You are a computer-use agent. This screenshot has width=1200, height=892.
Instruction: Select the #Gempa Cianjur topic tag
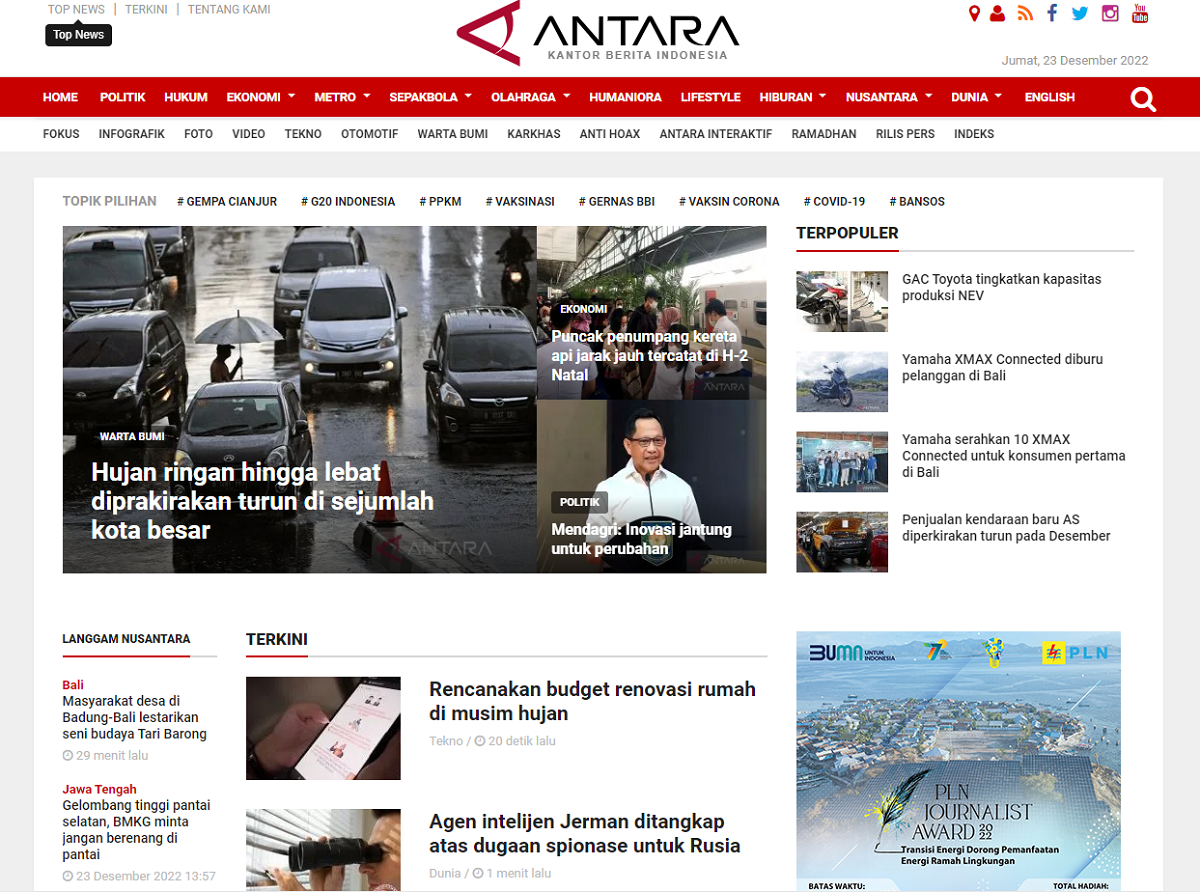tap(227, 201)
